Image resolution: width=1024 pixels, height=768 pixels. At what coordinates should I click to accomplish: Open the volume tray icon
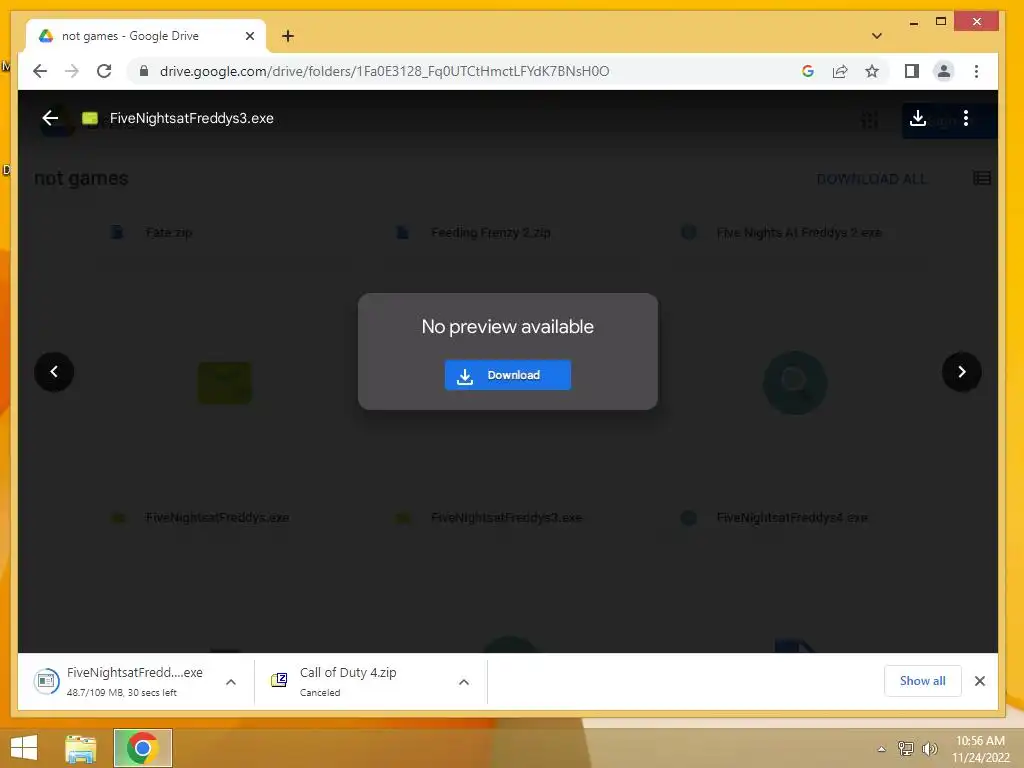tap(929, 748)
